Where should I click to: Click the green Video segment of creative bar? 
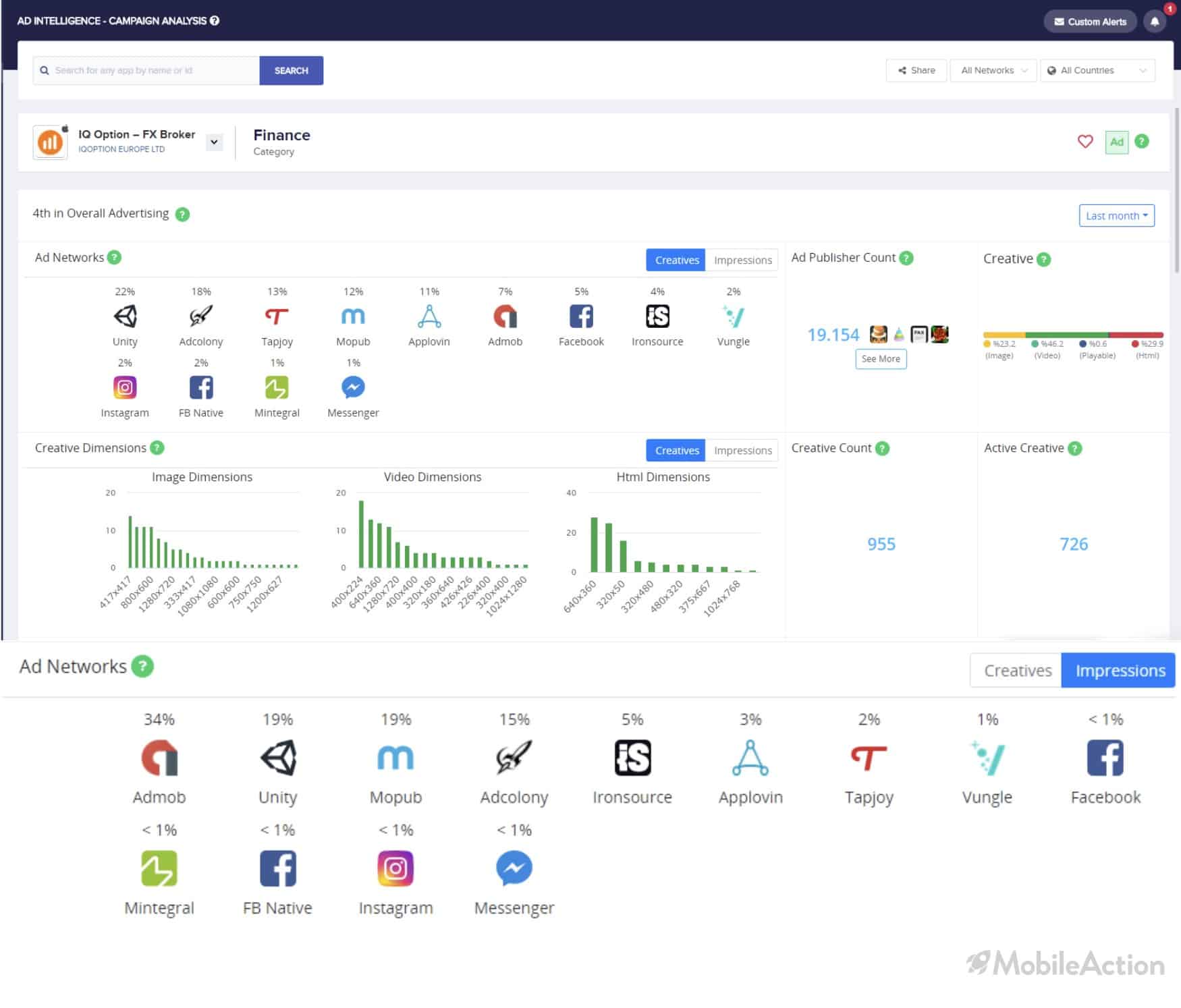[x=1067, y=335]
